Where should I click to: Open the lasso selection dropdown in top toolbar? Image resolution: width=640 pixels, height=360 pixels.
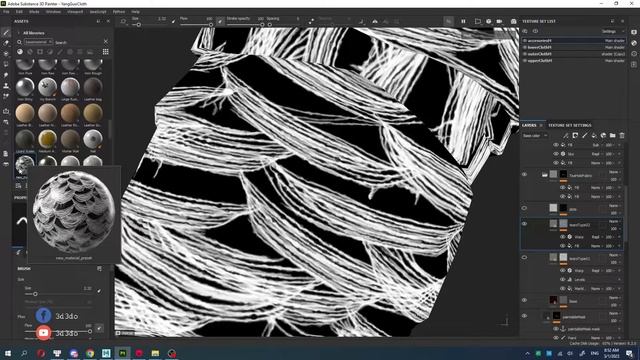click(123, 21)
